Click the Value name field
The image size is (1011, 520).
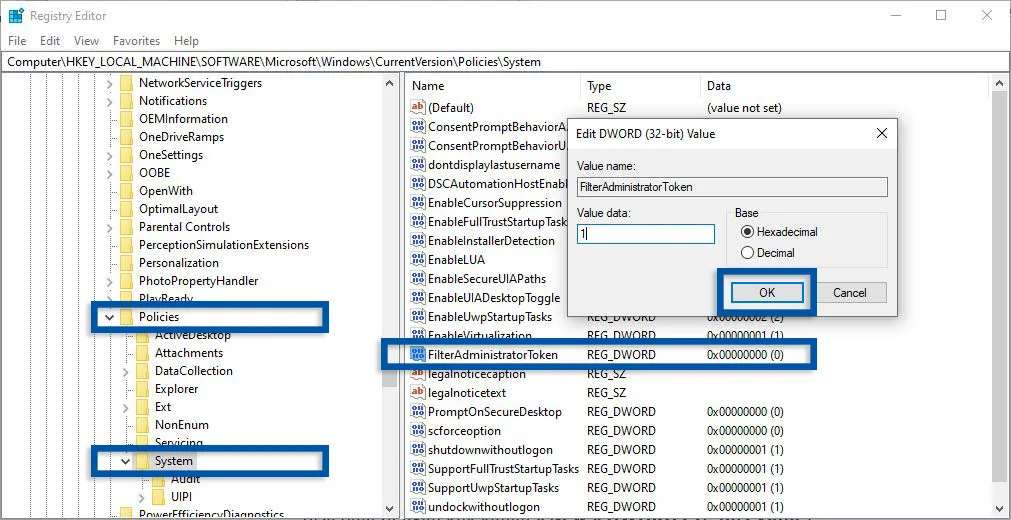(732, 186)
